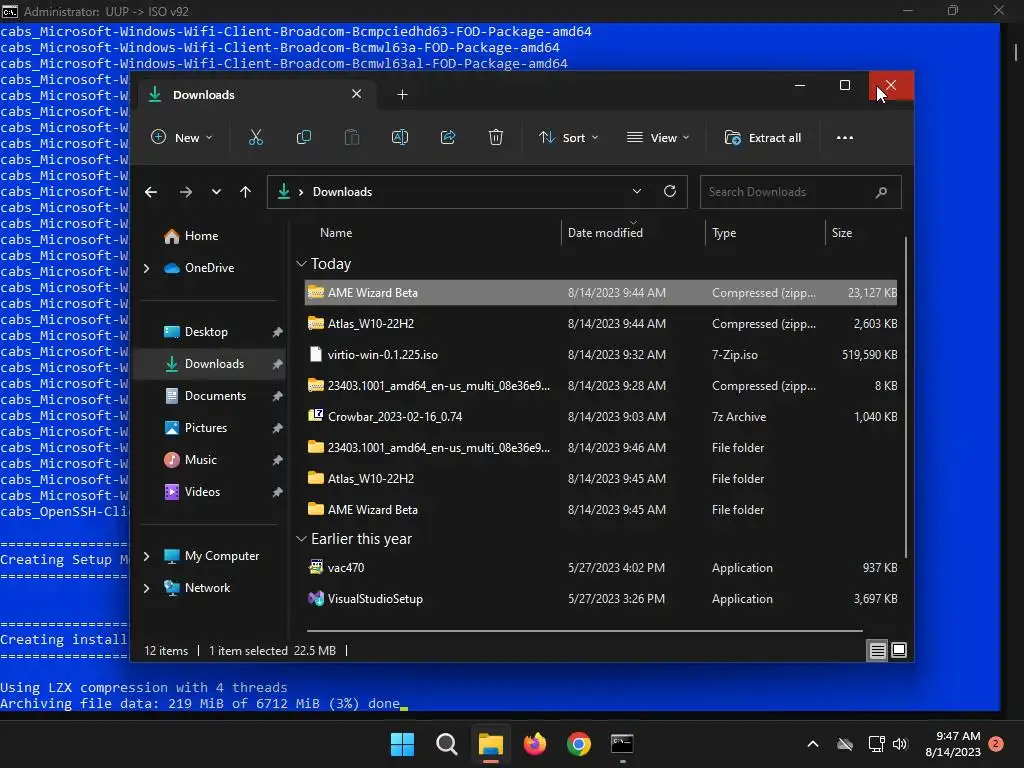
Task: Collapse the Today group
Action: (x=301, y=264)
